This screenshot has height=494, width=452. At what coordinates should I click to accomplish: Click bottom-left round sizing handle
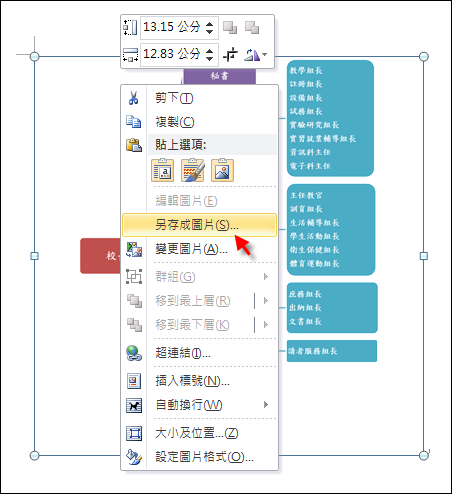[x=34, y=455]
